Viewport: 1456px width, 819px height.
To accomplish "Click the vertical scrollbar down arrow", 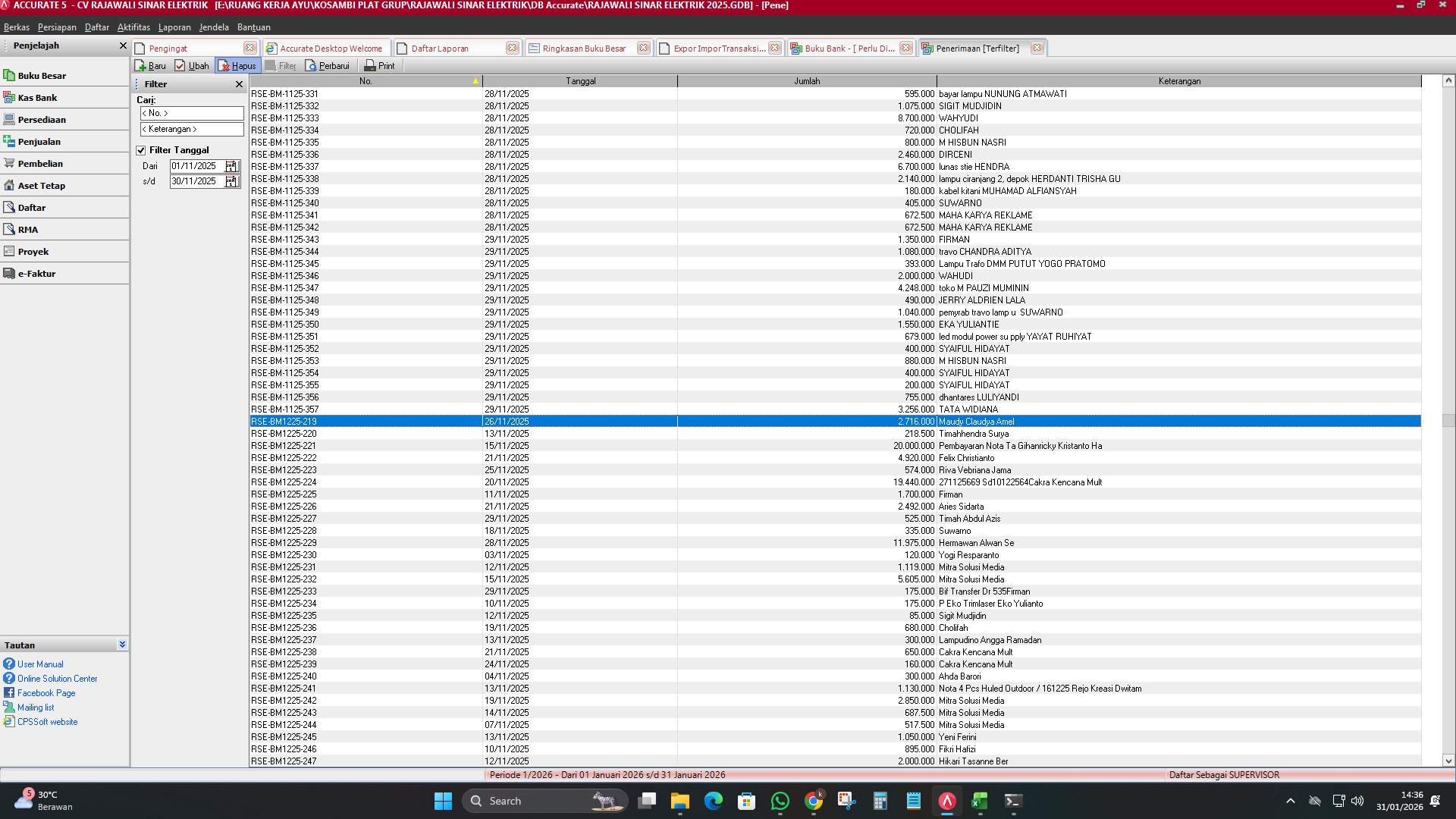I will coord(1448,761).
